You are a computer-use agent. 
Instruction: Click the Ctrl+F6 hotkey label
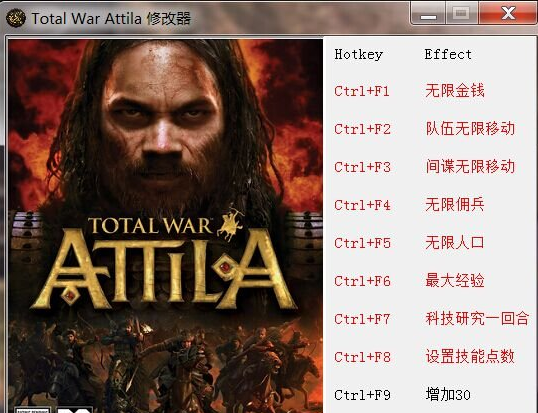pyautogui.click(x=362, y=281)
